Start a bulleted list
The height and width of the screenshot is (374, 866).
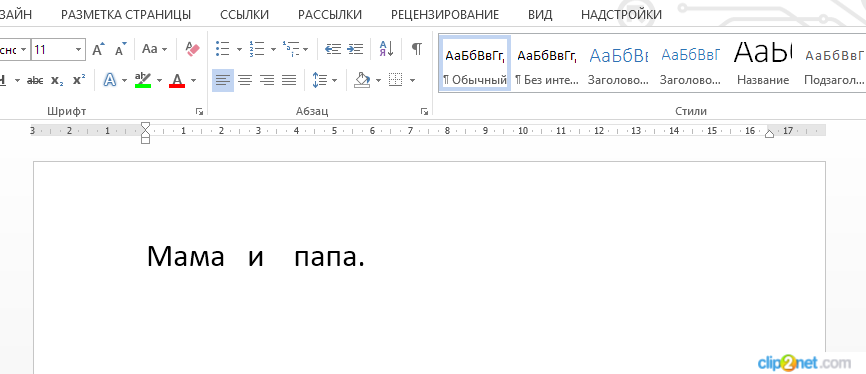[223, 49]
